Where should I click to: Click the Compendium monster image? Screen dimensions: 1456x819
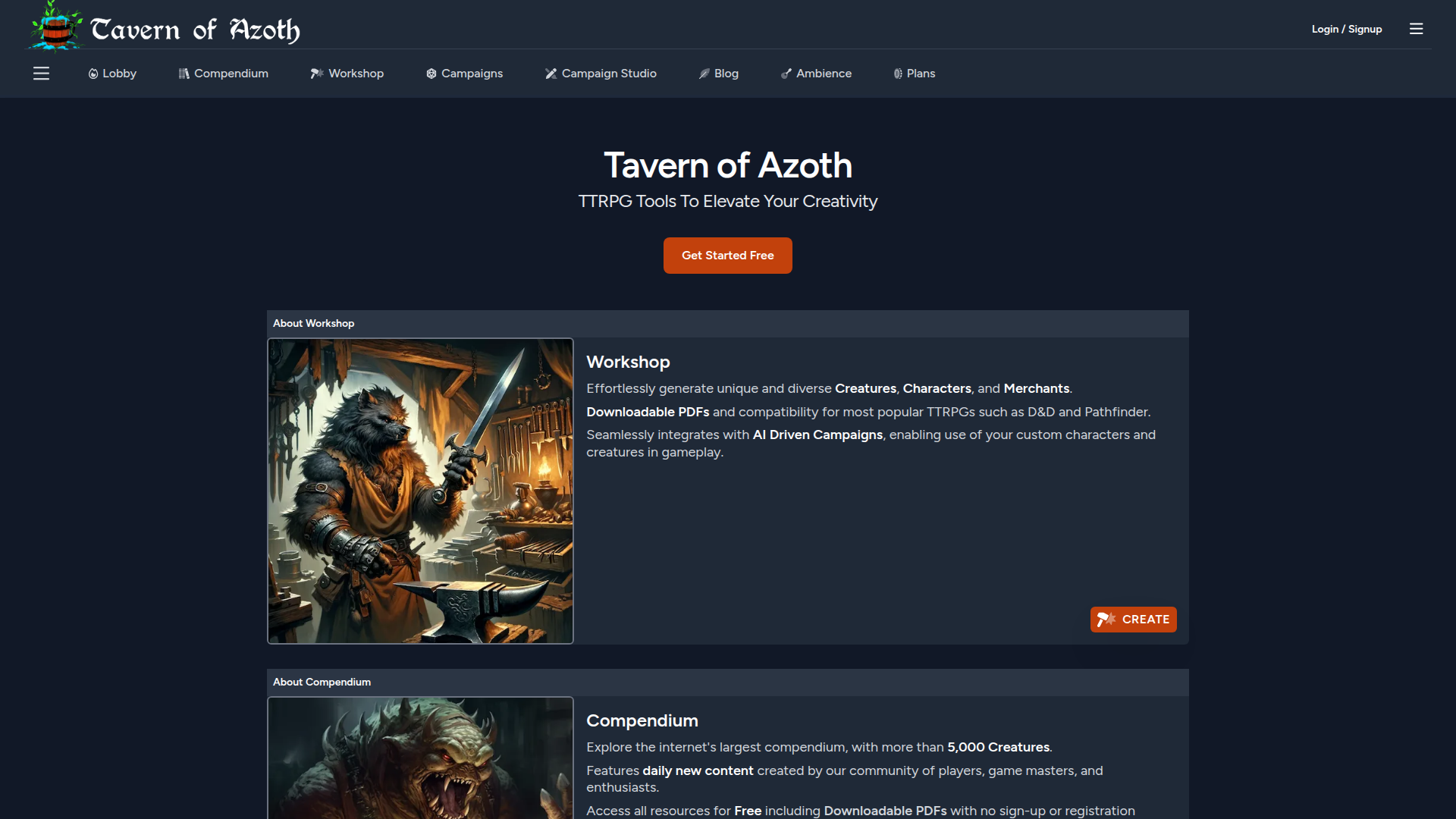pos(421,758)
